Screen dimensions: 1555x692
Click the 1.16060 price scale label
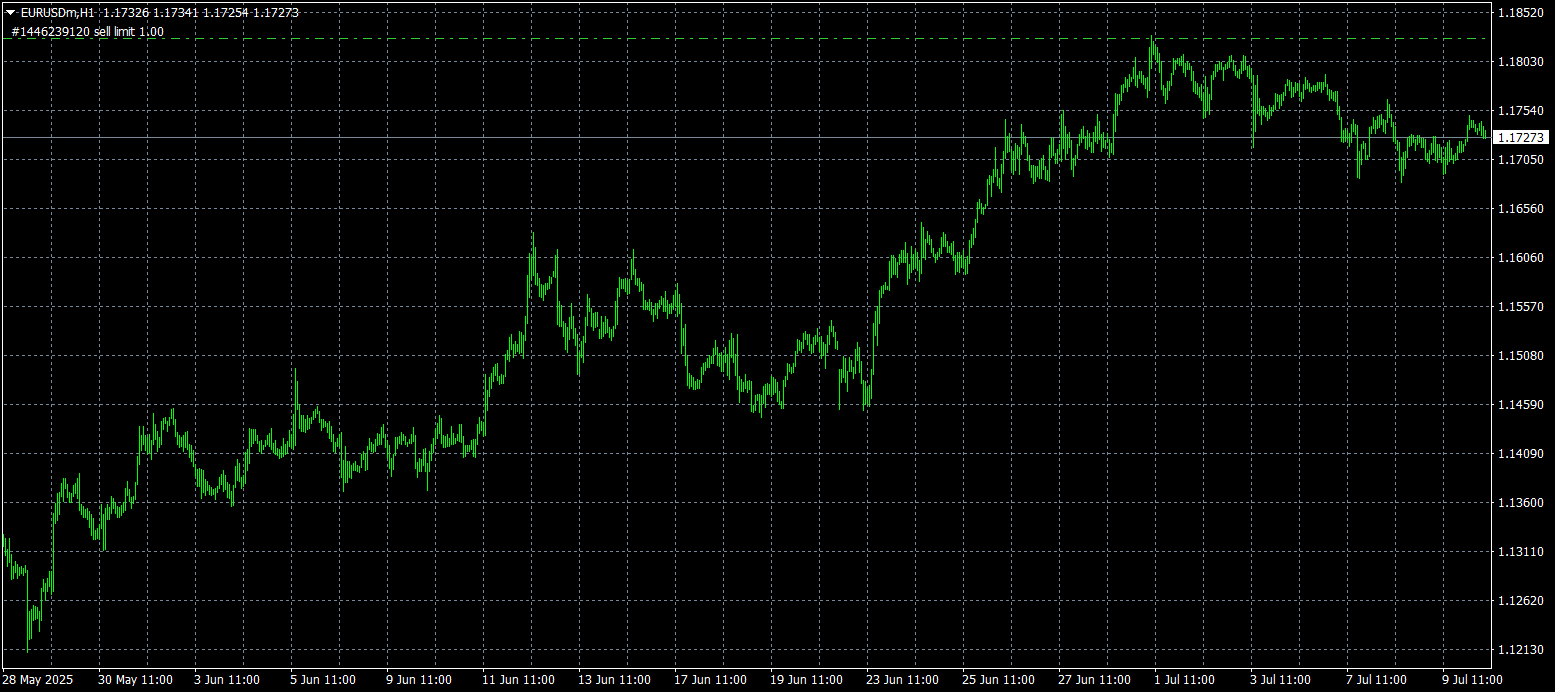pos(1522,258)
